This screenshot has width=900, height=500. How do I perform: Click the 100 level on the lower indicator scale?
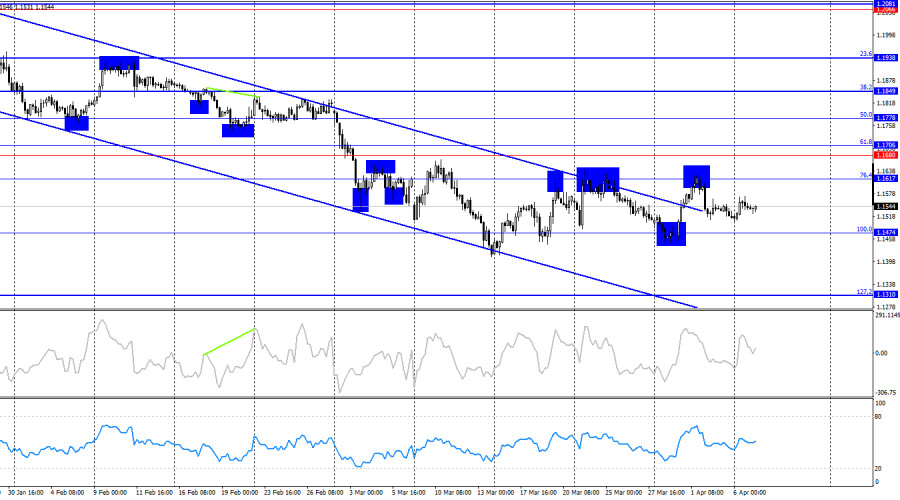880,404
